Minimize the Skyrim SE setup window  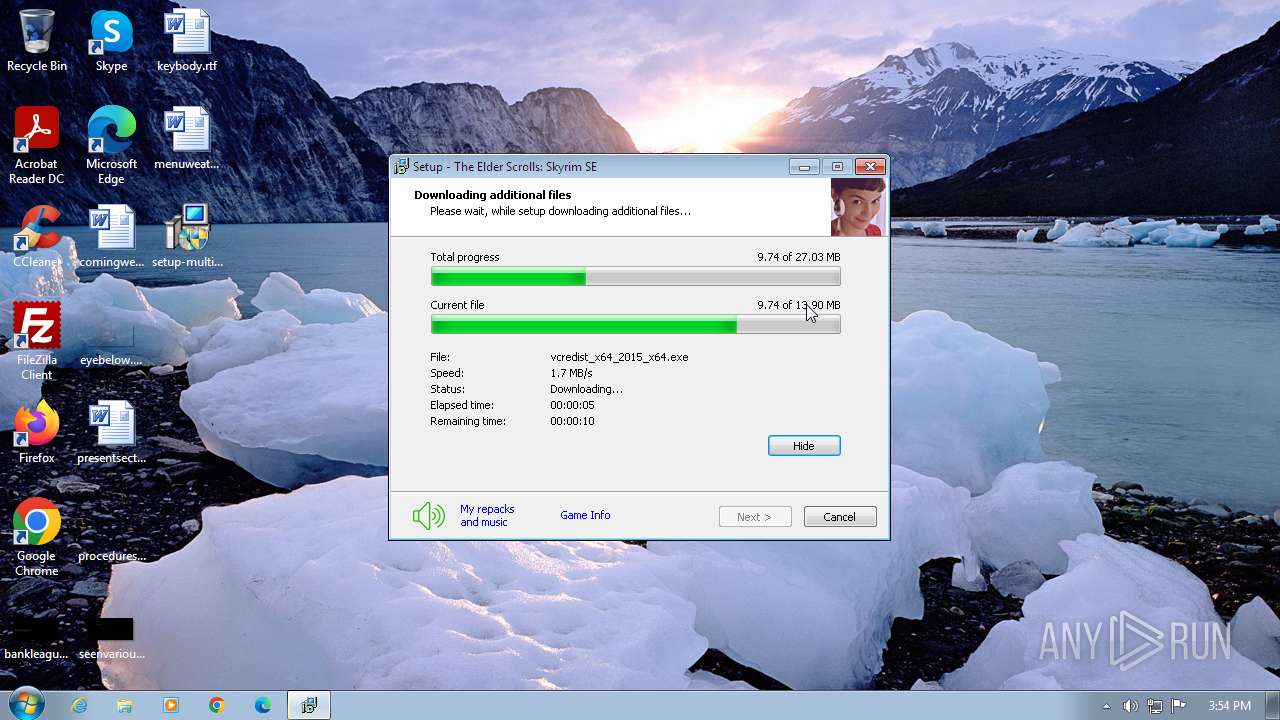coord(804,167)
